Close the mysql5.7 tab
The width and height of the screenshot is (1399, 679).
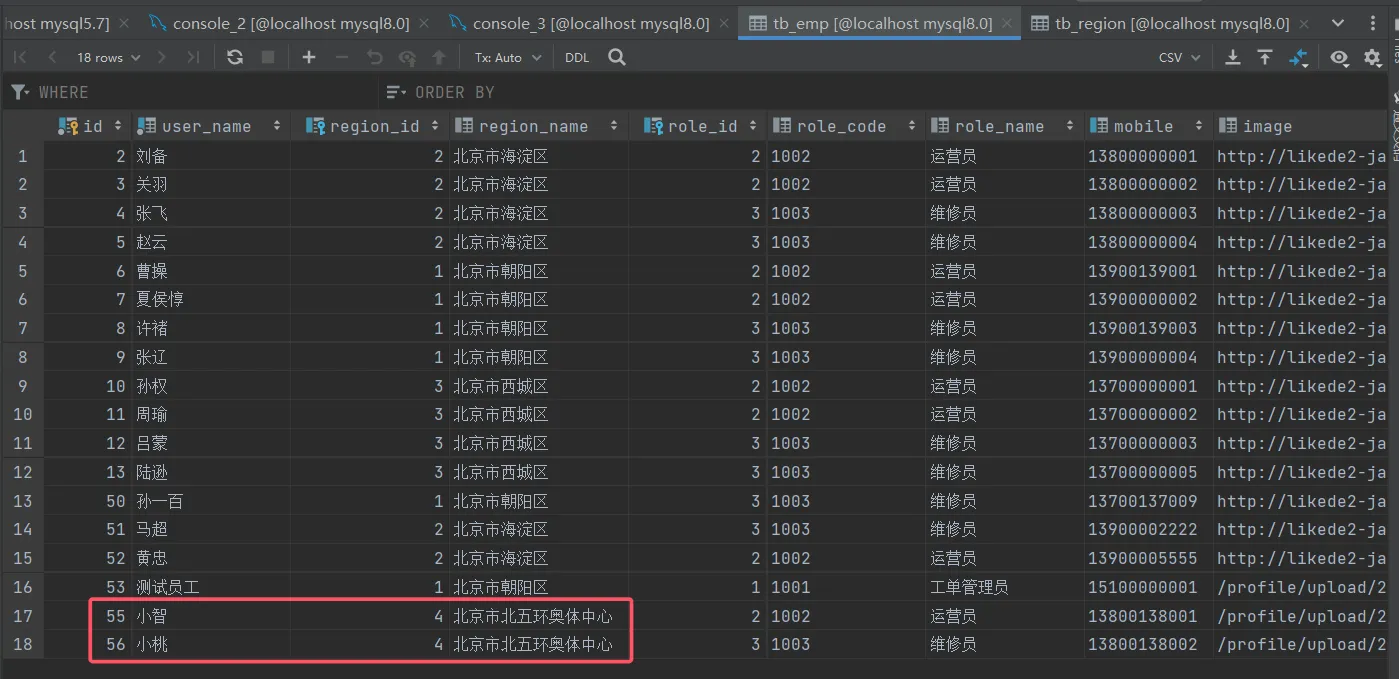pyautogui.click(x=123, y=23)
